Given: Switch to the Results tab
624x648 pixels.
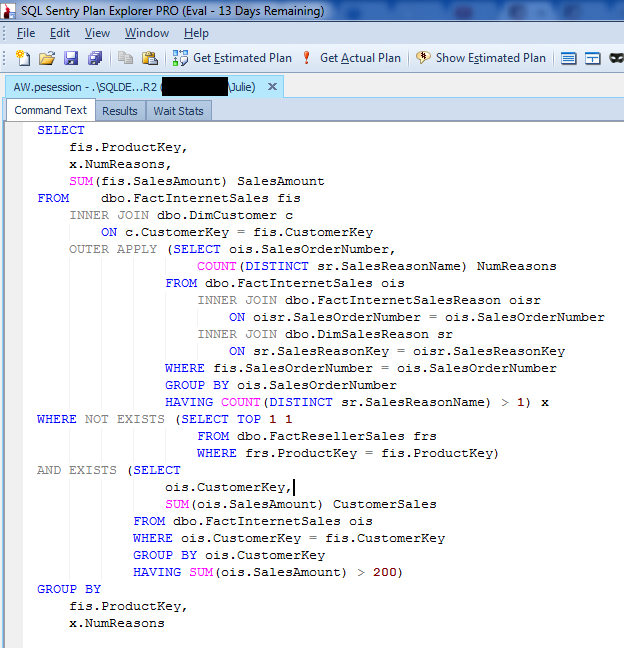Looking at the screenshot, I should [x=120, y=111].
